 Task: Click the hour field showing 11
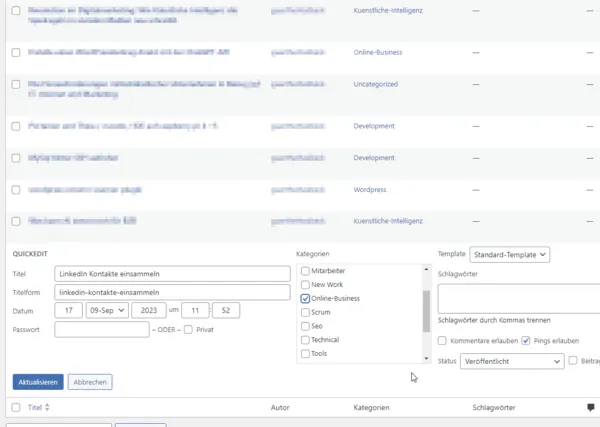tap(195, 310)
